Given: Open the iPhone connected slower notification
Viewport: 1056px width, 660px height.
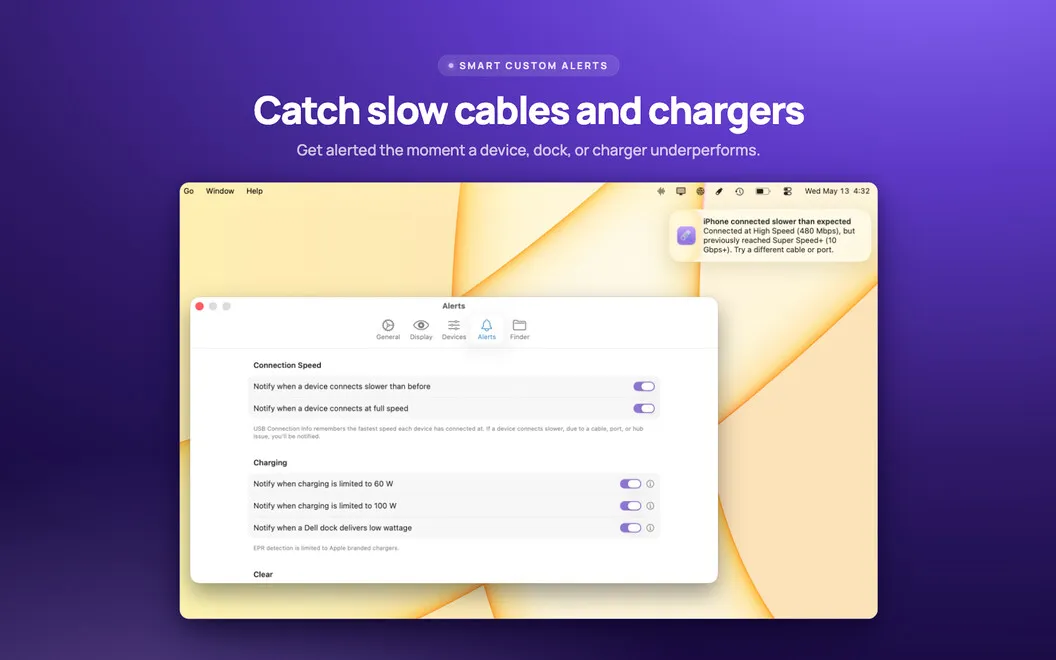Looking at the screenshot, I should pyautogui.click(x=770, y=236).
